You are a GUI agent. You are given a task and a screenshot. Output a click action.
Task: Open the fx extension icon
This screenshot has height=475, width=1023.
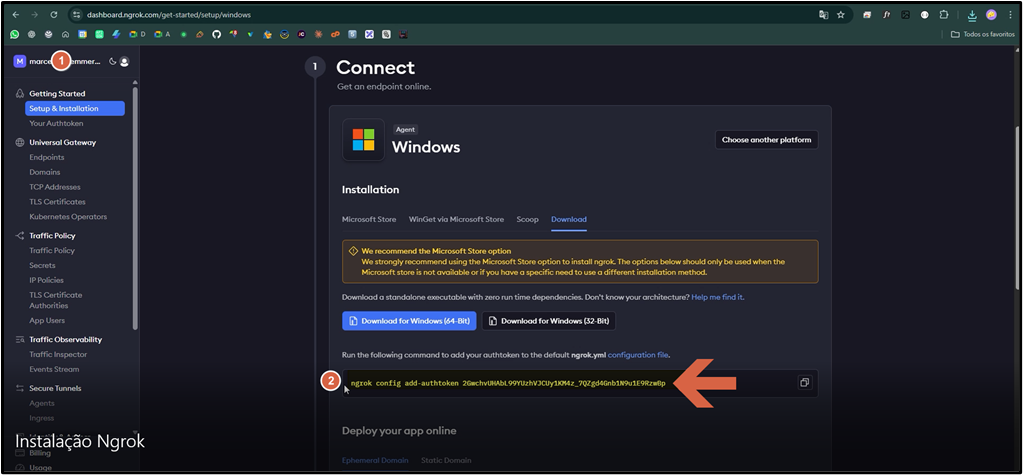click(x=887, y=14)
